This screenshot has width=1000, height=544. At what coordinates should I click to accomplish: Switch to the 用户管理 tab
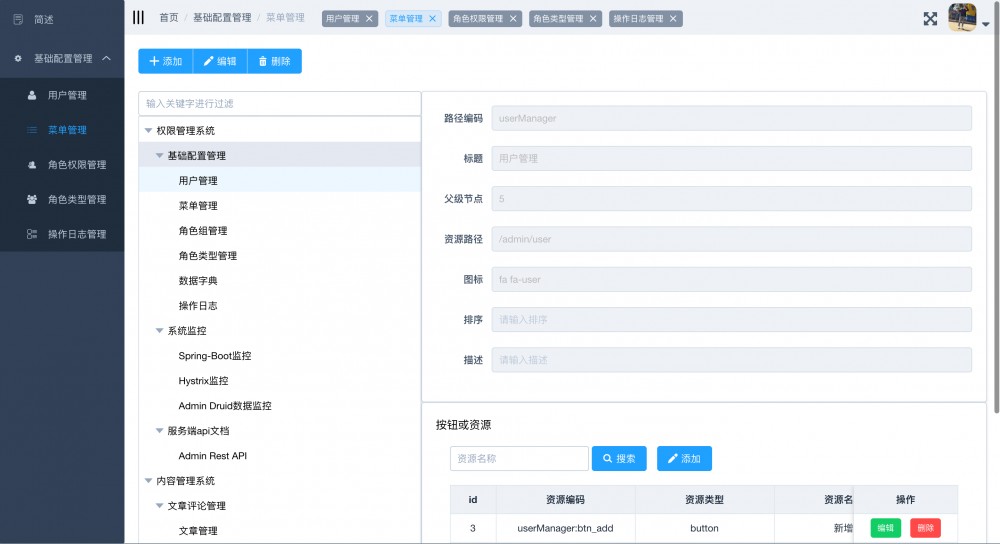(342, 18)
